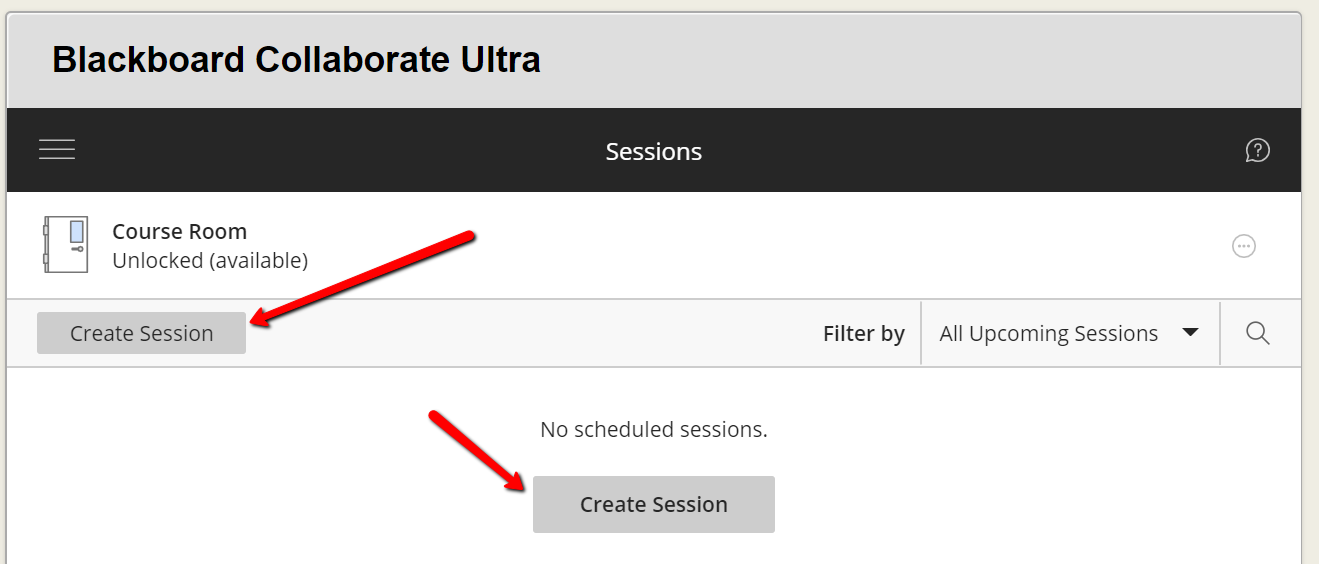Click the gray filter toolbar strip
Screen dimensions: 1319x564
(x=654, y=333)
